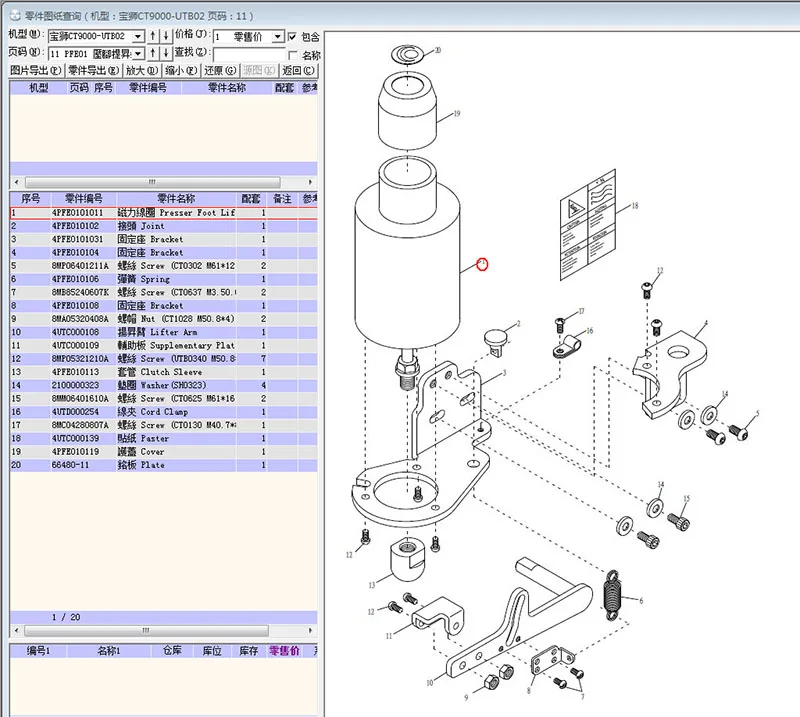
Task: Enable the 名称 checkbox
Action: point(292,55)
